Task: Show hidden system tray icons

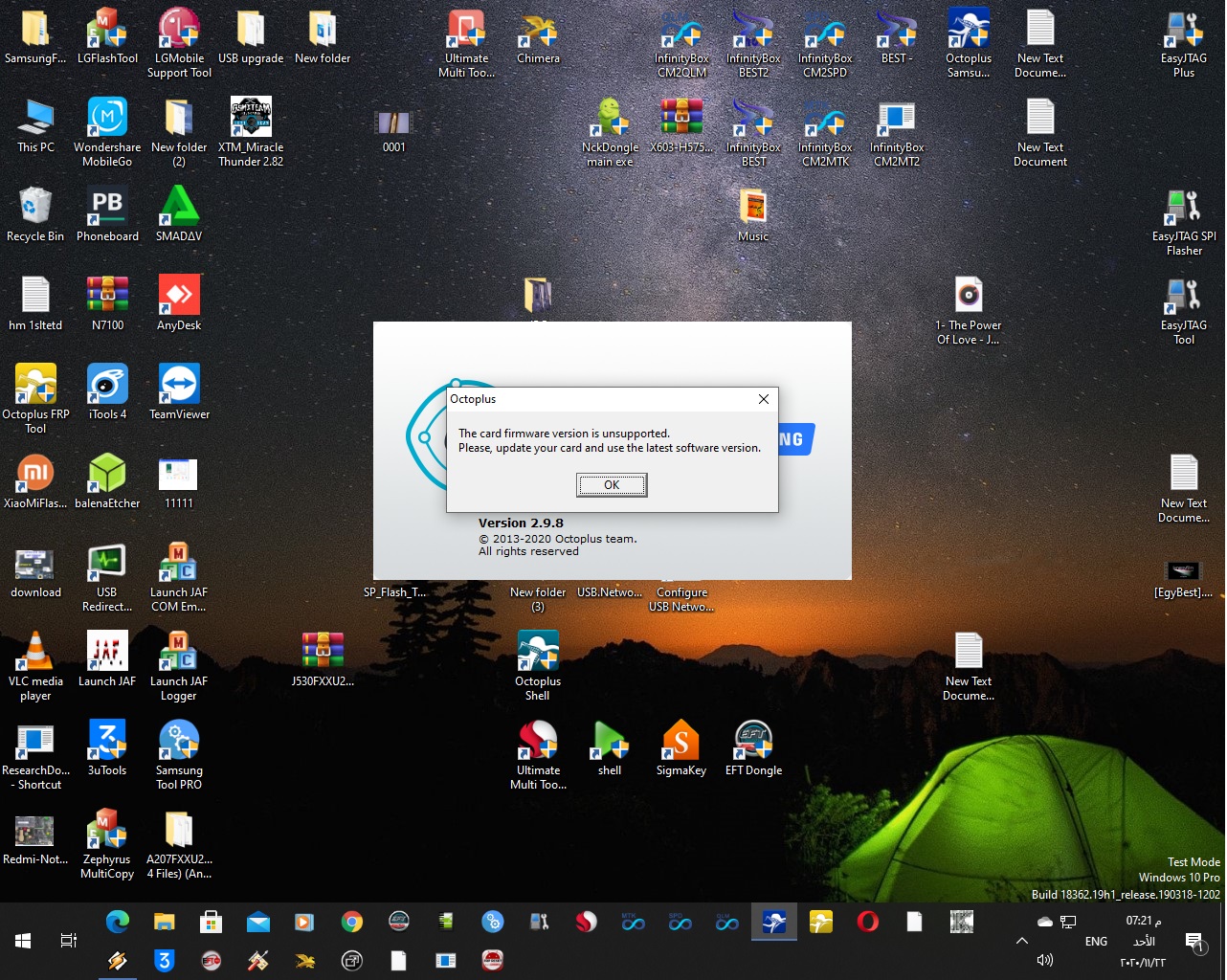Action: 1022,941
